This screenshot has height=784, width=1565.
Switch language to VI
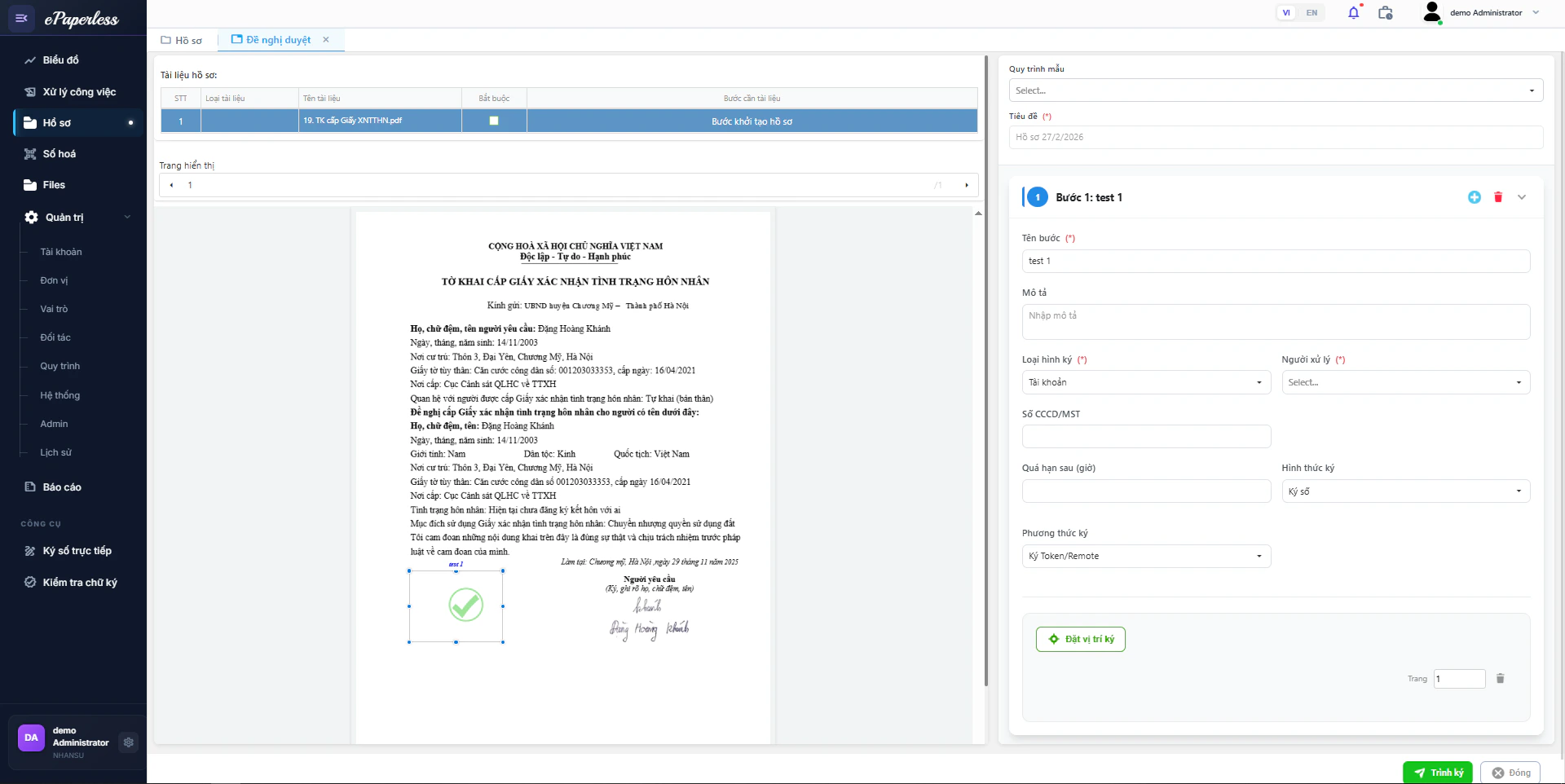click(1286, 12)
